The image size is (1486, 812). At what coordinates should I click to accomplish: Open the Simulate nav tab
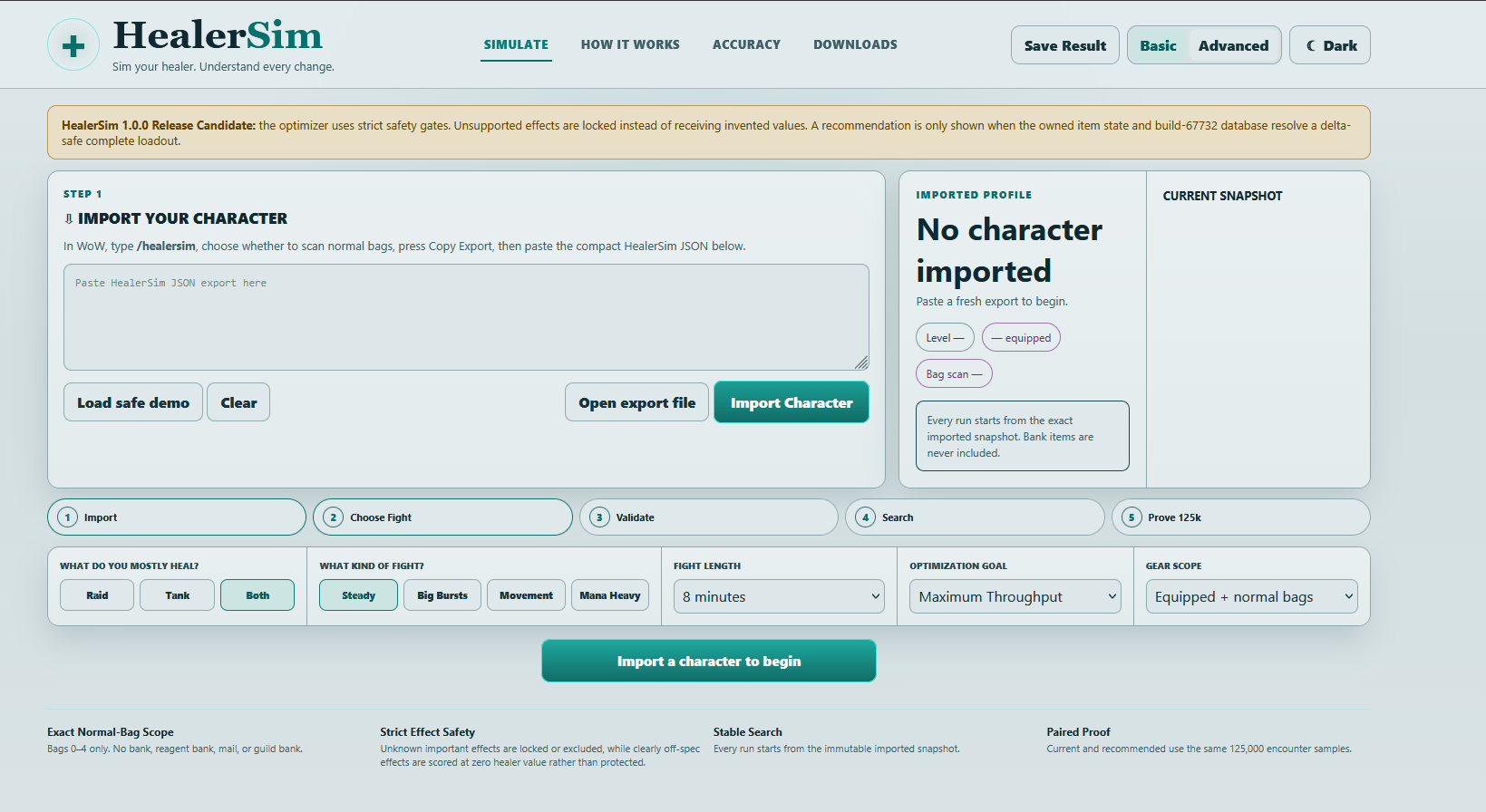click(x=516, y=44)
